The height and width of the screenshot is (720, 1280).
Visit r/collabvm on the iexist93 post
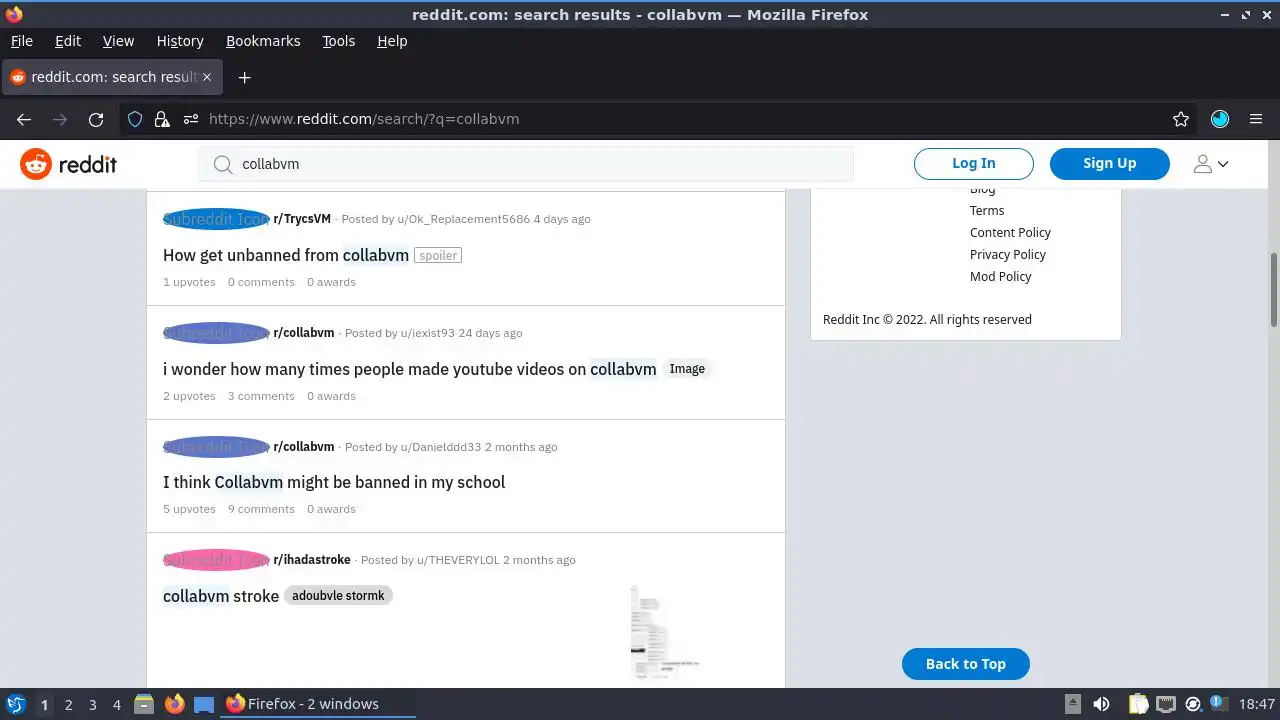(x=304, y=333)
